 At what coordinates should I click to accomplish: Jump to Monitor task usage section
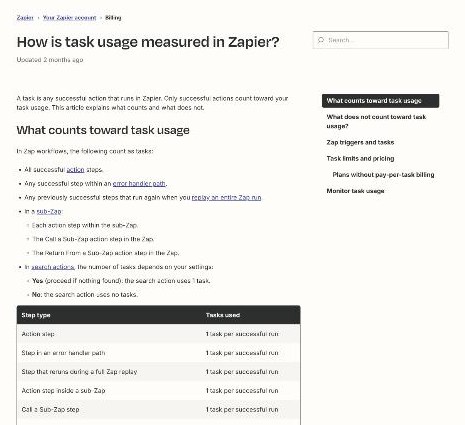pos(355,191)
